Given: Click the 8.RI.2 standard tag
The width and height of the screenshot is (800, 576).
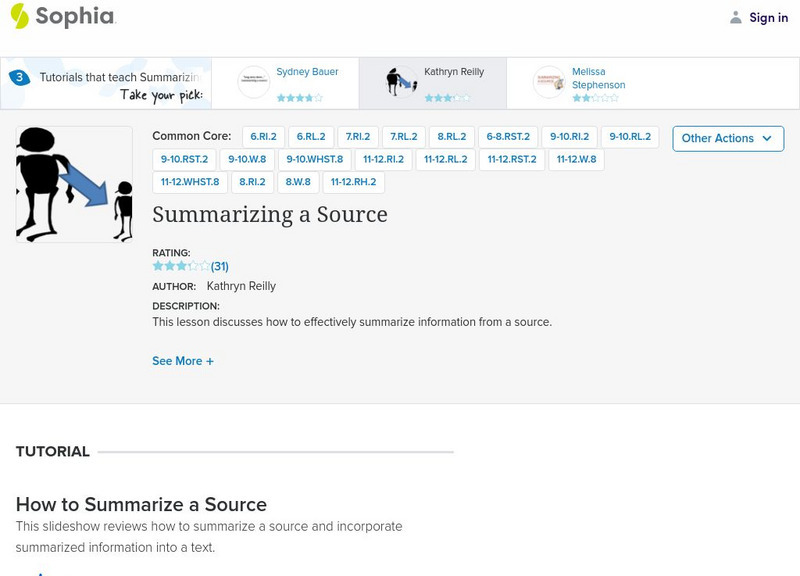Looking at the screenshot, I should (252, 182).
